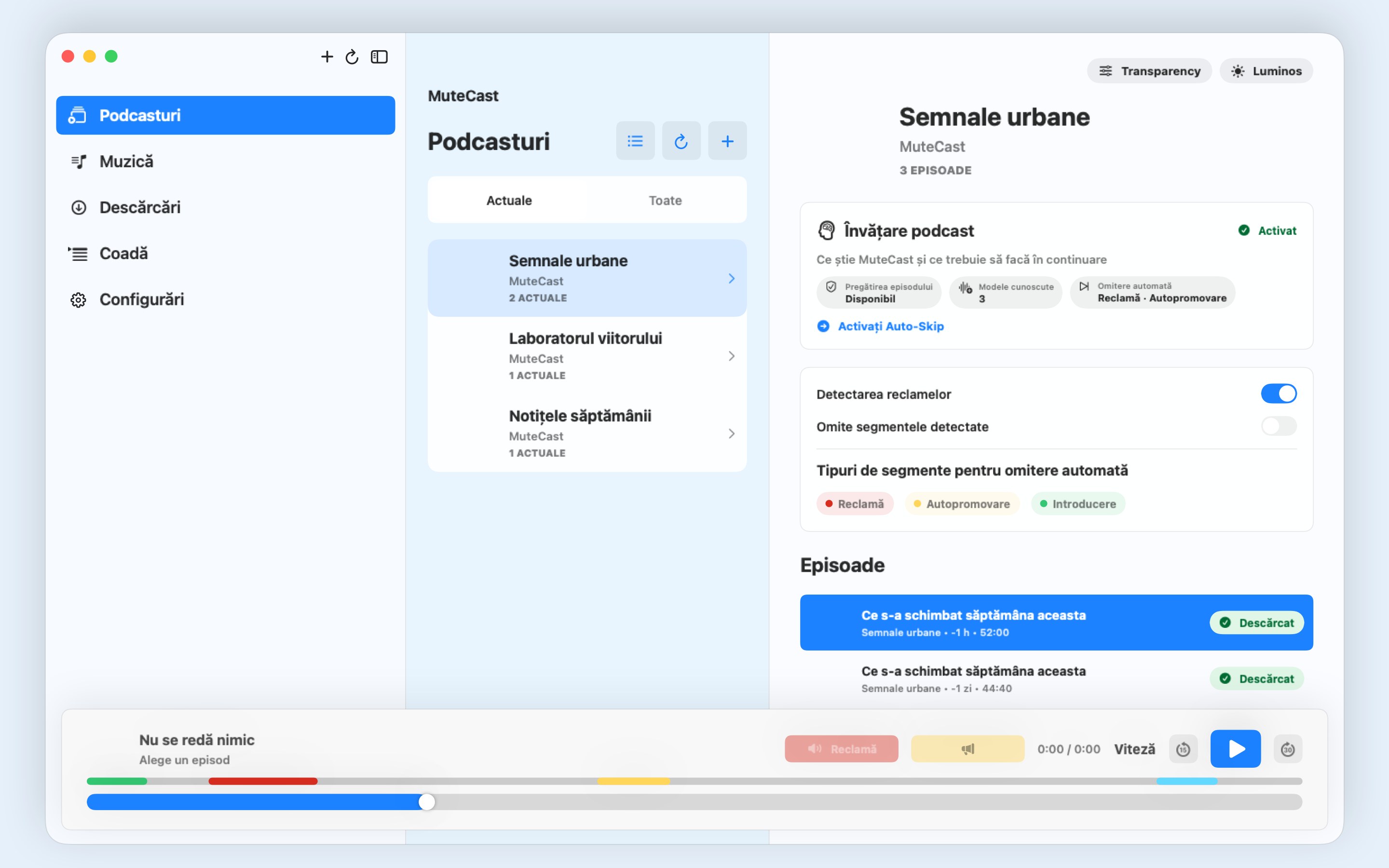Click the Pregătirea episodului shield chip
Screen dimensions: 1389x868
(879, 292)
